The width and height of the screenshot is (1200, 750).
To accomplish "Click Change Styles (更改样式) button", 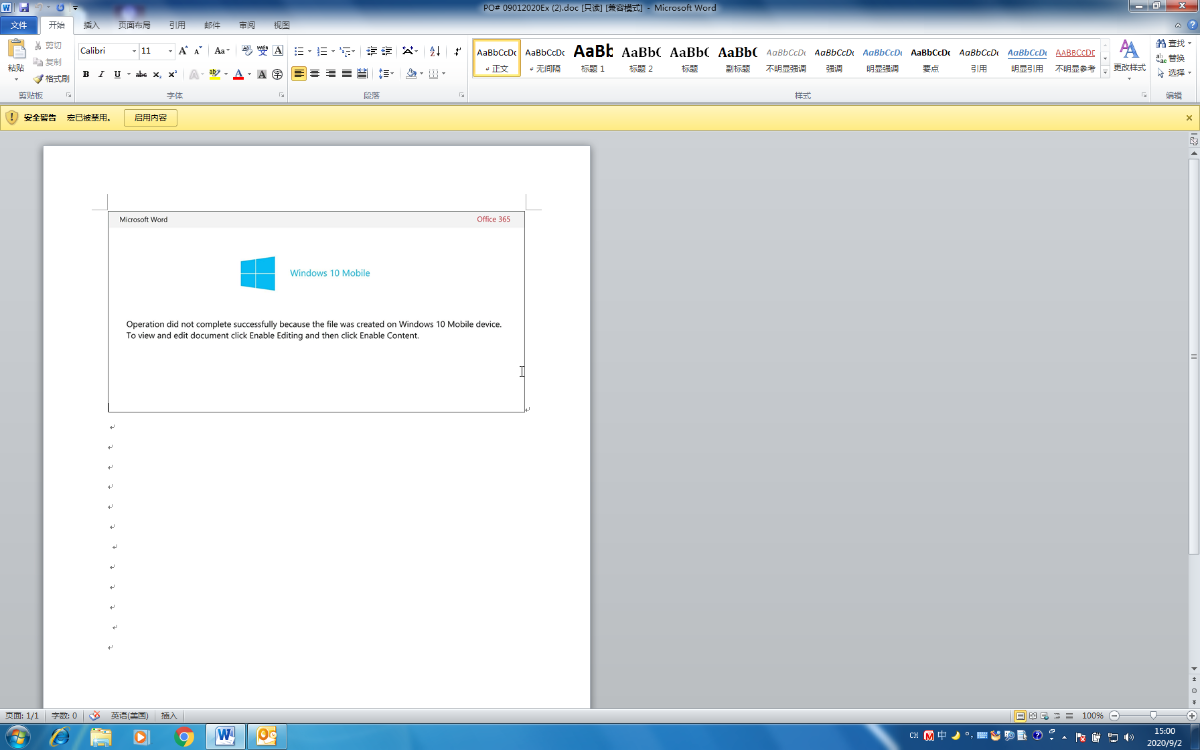I will point(1130,58).
